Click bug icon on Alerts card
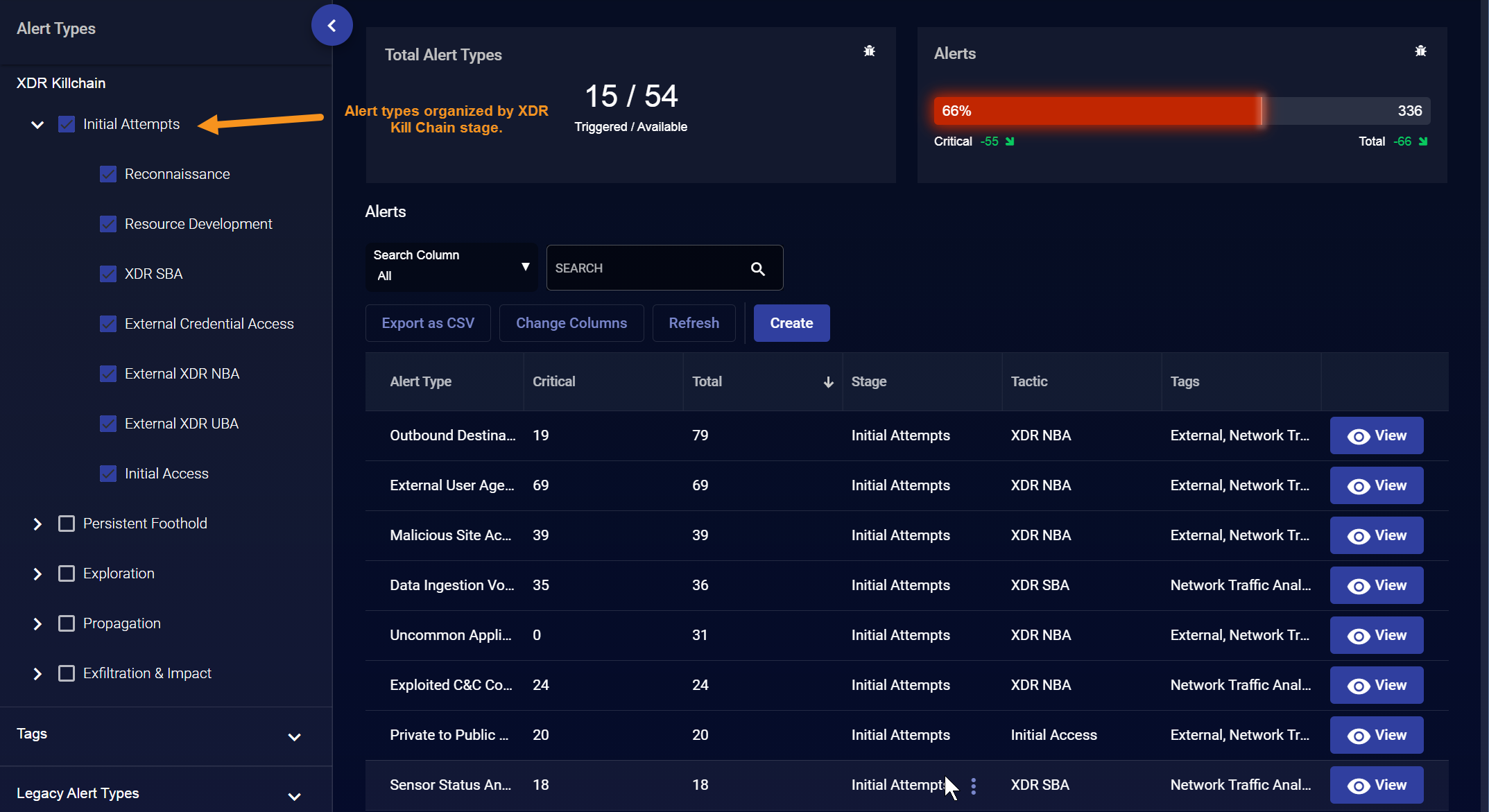The width and height of the screenshot is (1489, 812). (x=1420, y=51)
